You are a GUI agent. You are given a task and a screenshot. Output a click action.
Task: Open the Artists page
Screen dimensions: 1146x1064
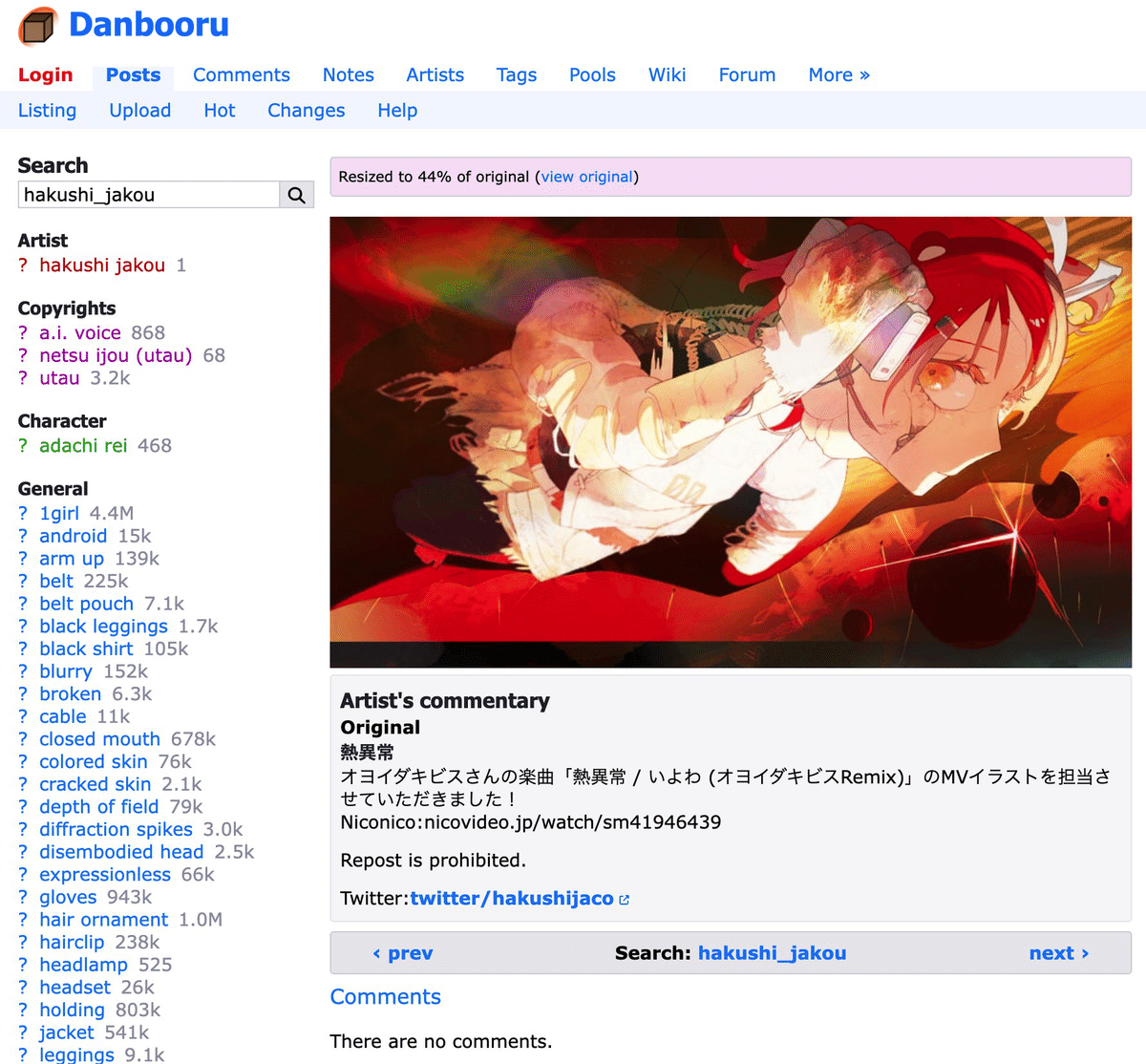435,75
